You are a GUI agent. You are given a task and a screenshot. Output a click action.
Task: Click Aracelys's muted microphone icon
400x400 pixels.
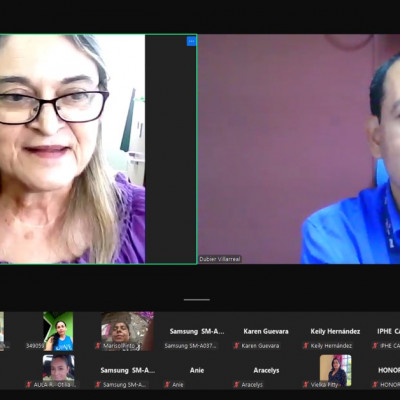(x=236, y=385)
